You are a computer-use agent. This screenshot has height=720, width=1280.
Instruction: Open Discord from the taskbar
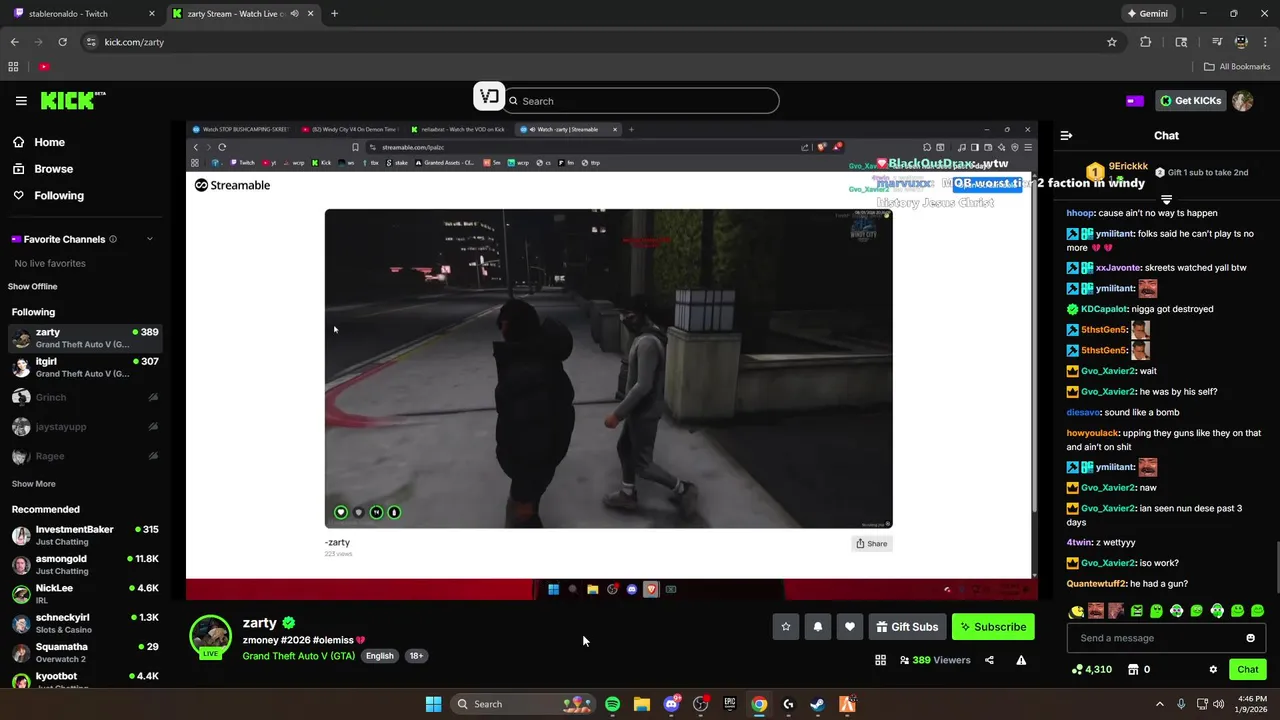click(671, 704)
